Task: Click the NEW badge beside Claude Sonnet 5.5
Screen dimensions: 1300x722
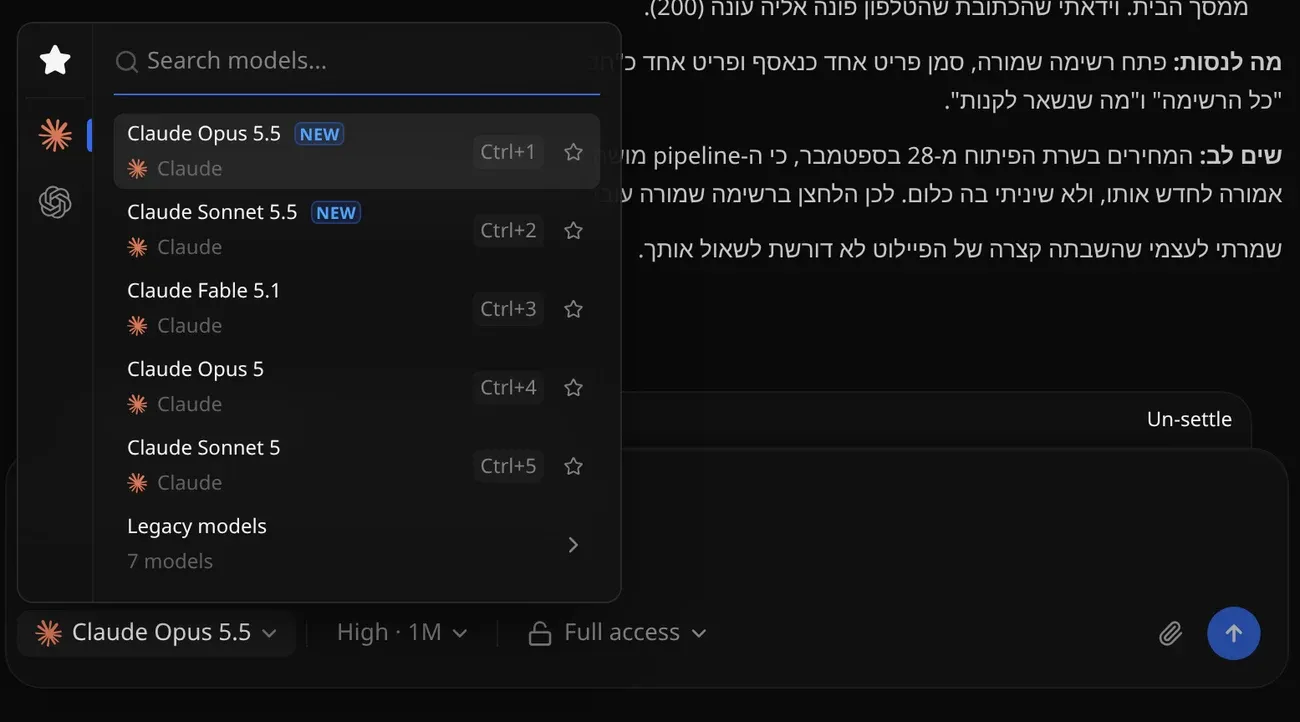Action: coord(336,212)
